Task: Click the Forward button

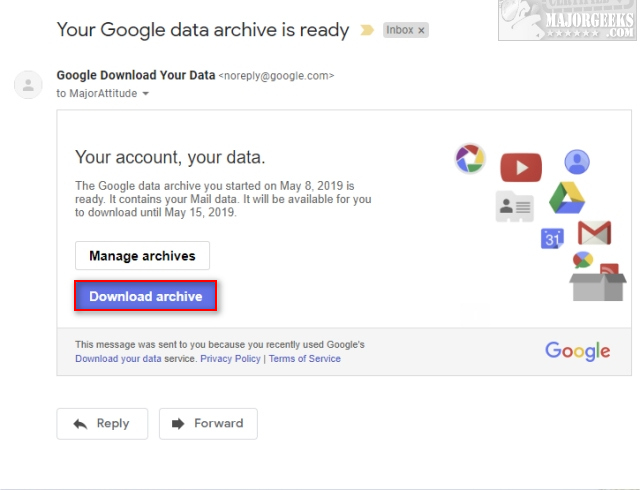Action: coord(208,423)
